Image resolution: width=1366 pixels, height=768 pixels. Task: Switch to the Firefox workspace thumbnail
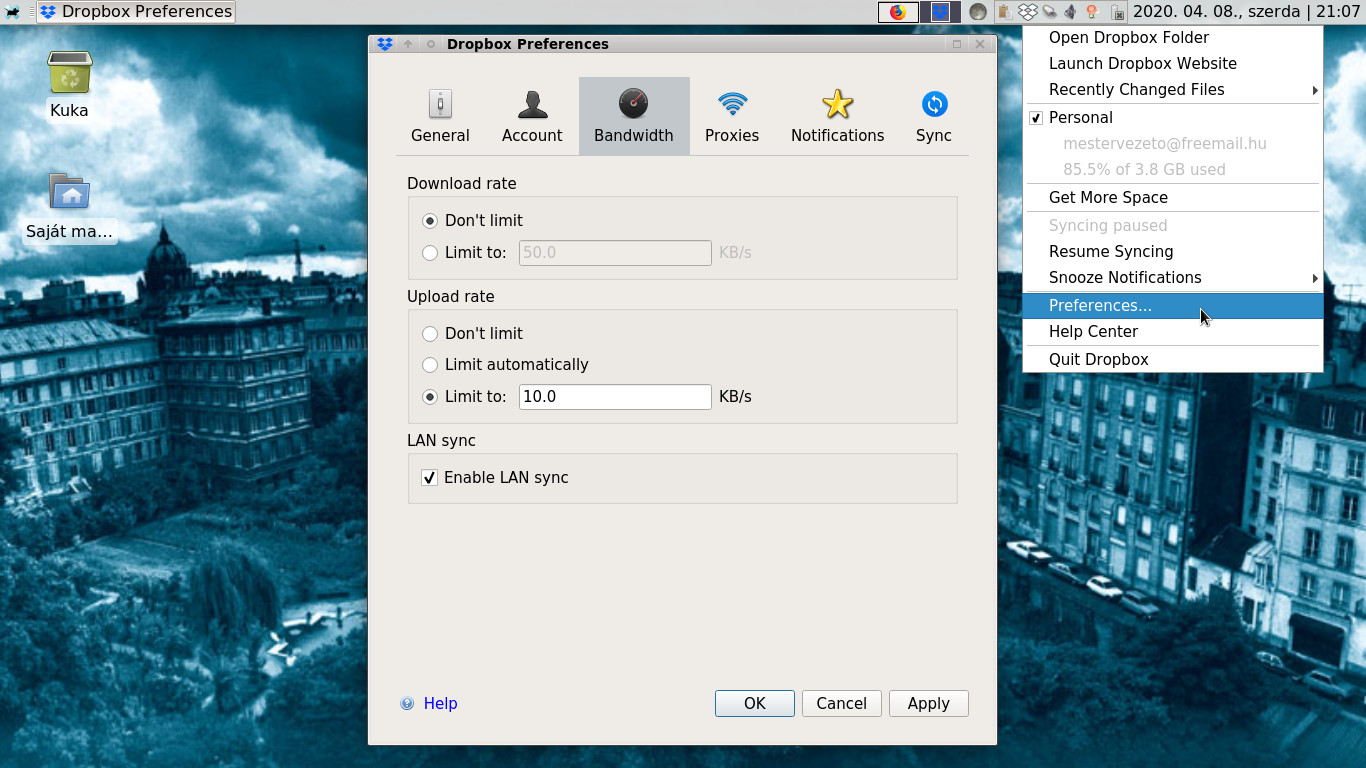coord(898,12)
